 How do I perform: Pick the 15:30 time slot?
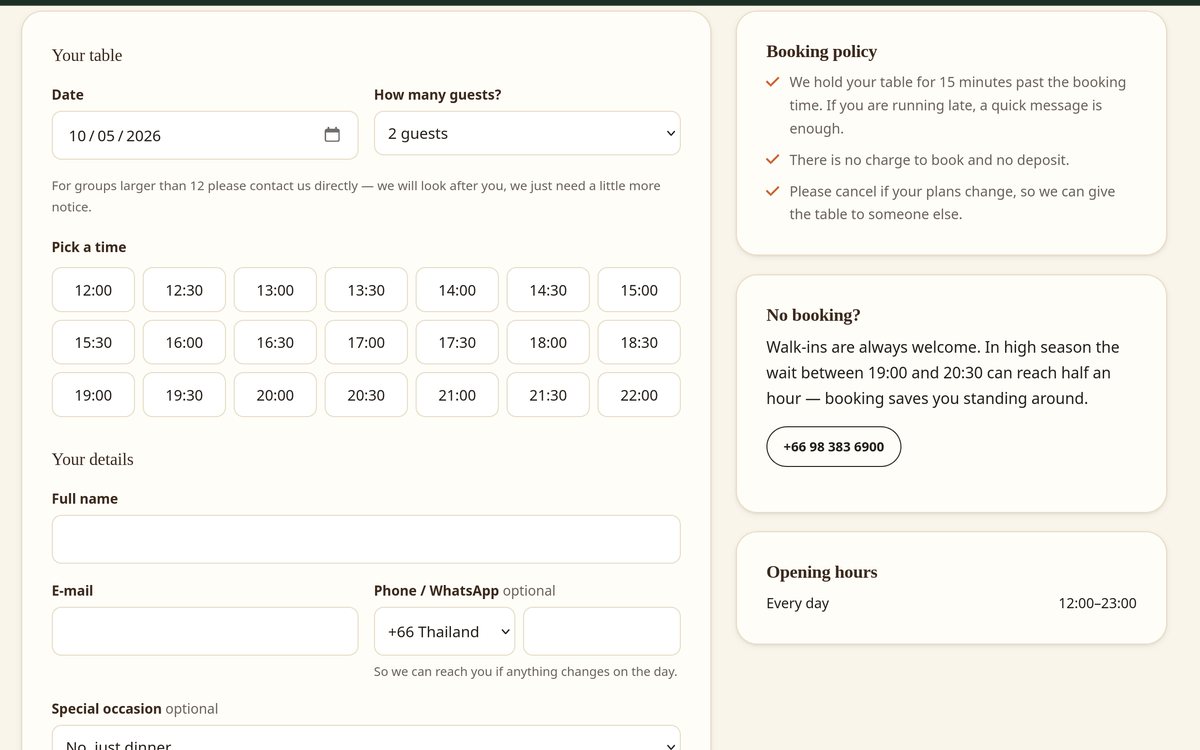[x=93, y=342]
